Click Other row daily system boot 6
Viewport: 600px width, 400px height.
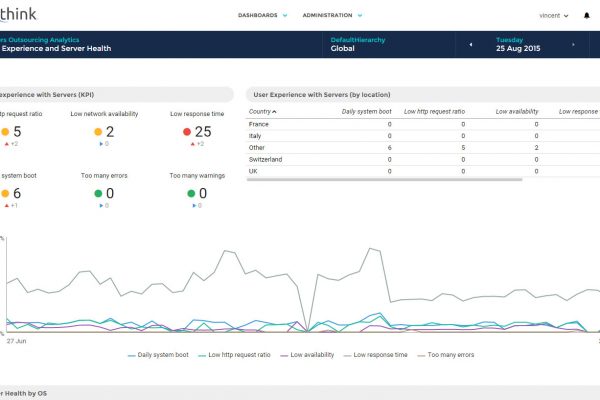[389, 147]
